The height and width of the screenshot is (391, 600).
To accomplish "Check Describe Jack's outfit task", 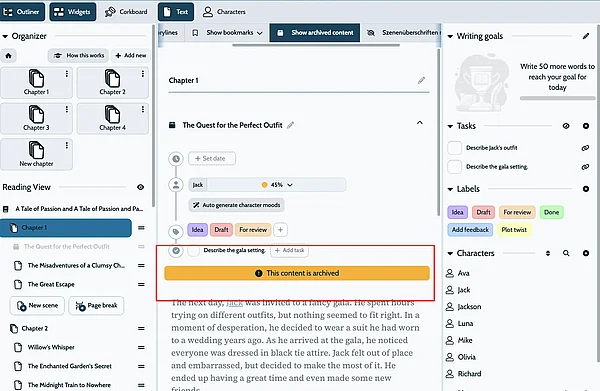I will [454, 148].
